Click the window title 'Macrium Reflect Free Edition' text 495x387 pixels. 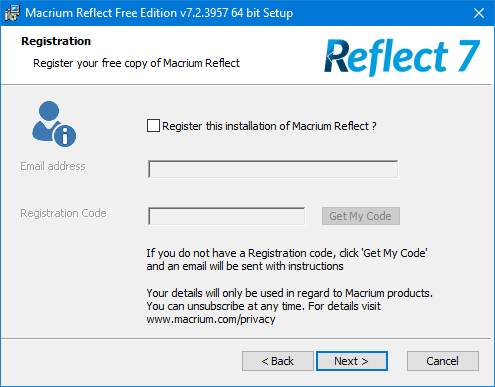(101, 13)
